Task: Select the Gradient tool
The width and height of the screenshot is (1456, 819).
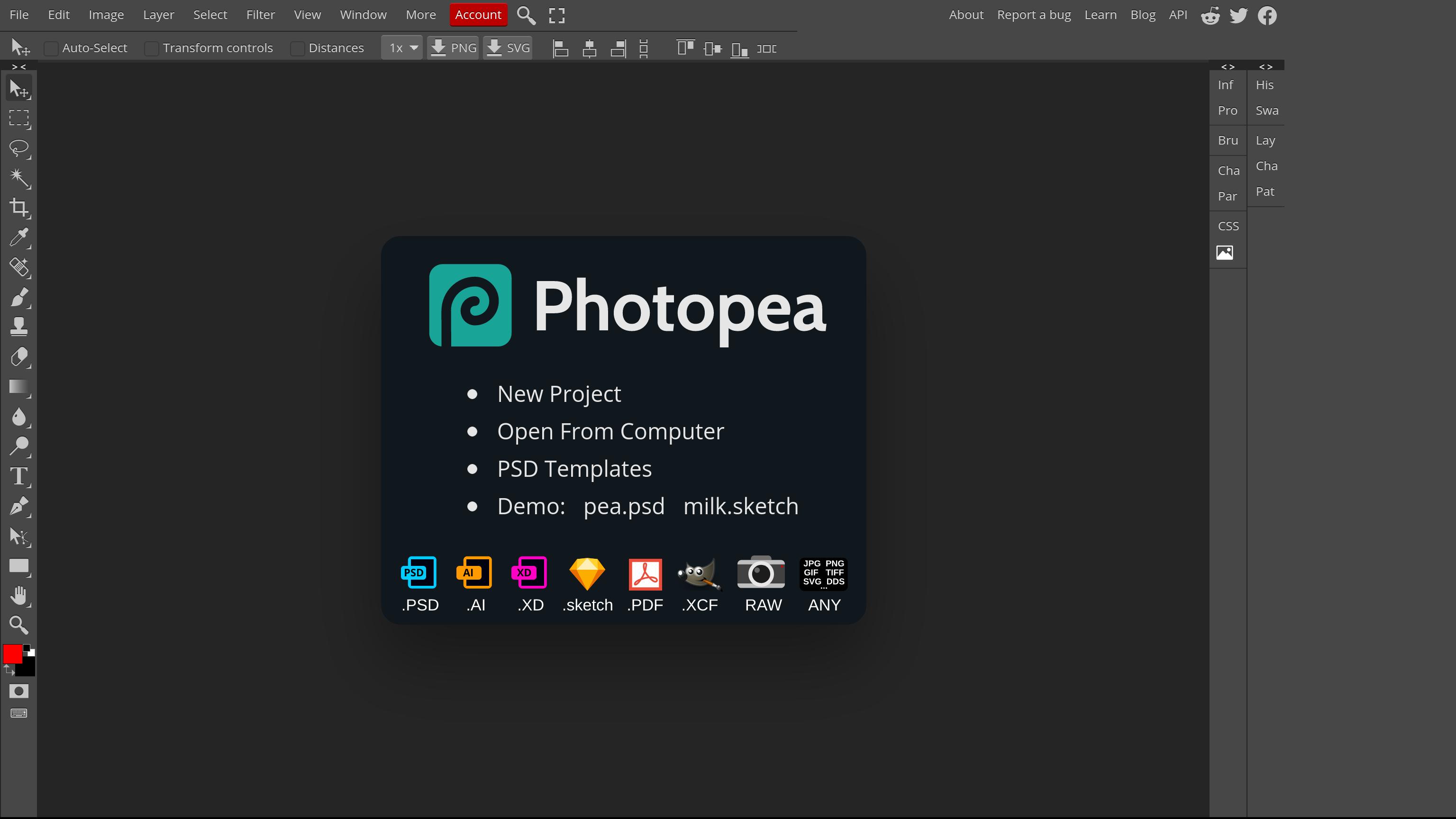Action: 19,387
